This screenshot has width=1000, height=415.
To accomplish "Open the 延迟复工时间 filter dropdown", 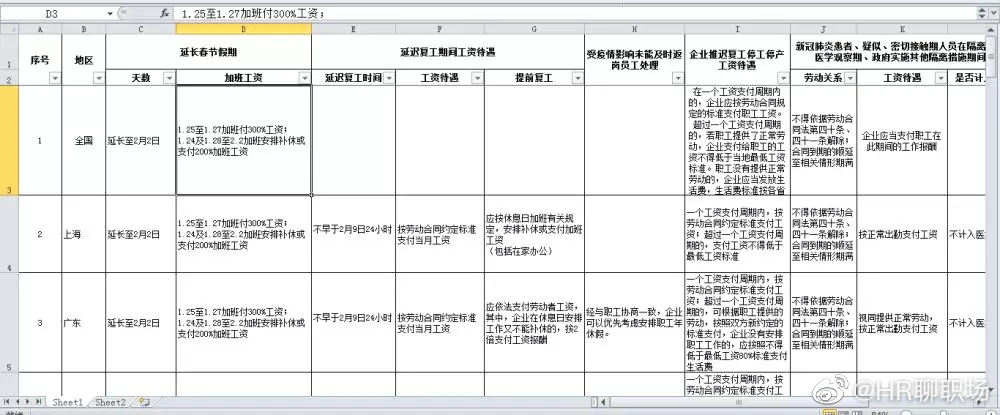I will (x=388, y=78).
